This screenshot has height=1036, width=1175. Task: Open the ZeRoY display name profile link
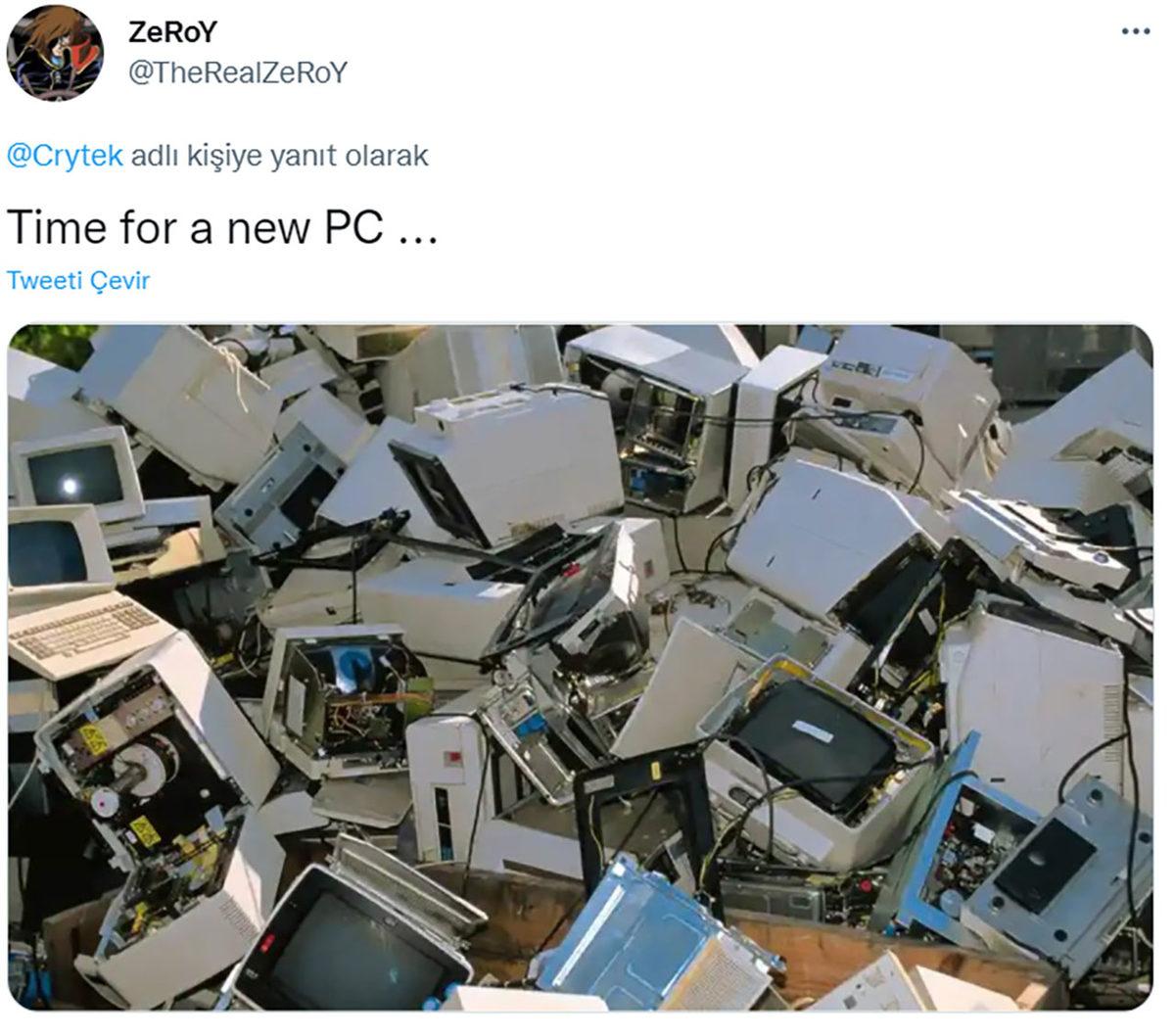tap(172, 31)
